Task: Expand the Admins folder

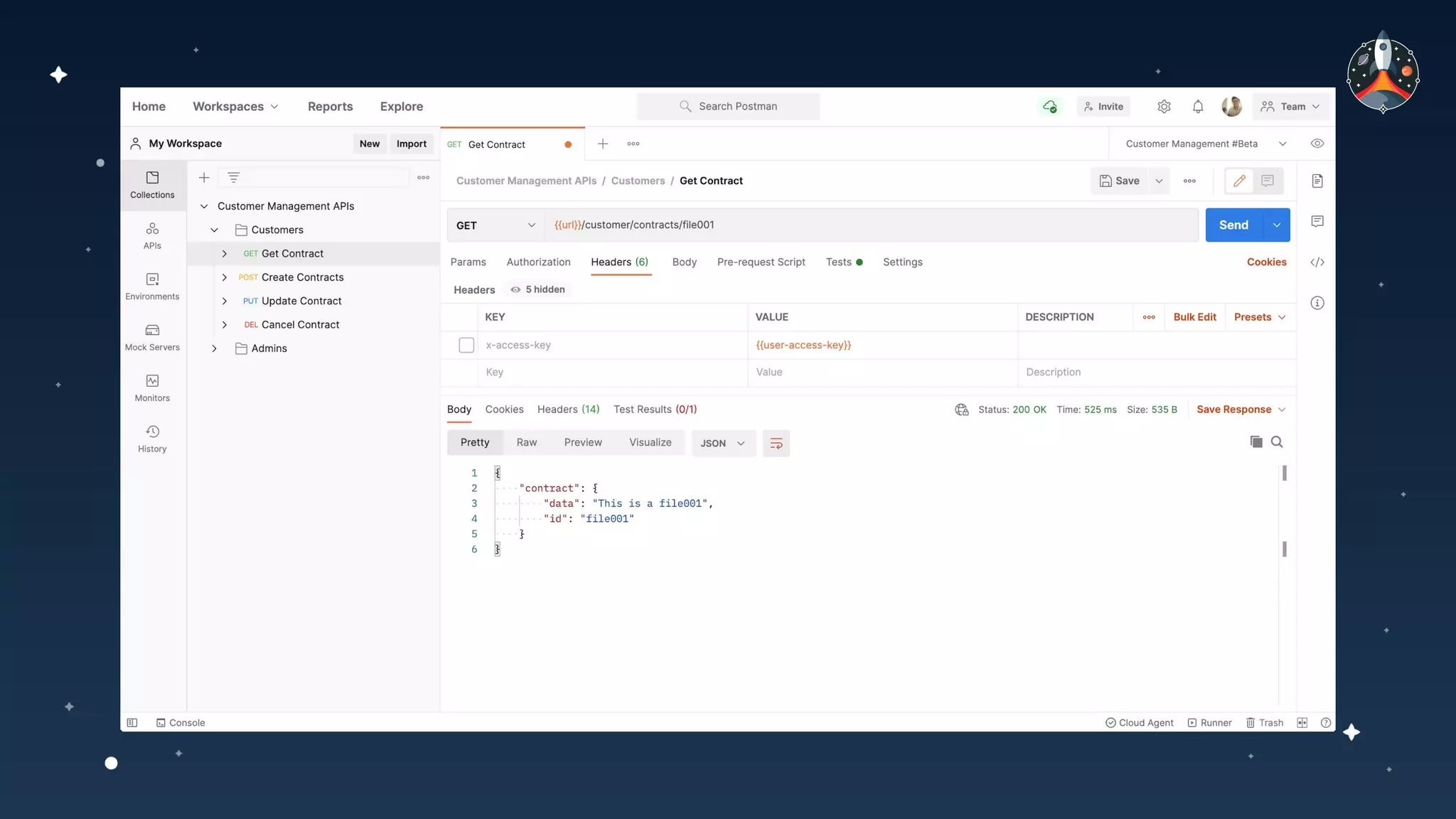Action: pyautogui.click(x=214, y=348)
